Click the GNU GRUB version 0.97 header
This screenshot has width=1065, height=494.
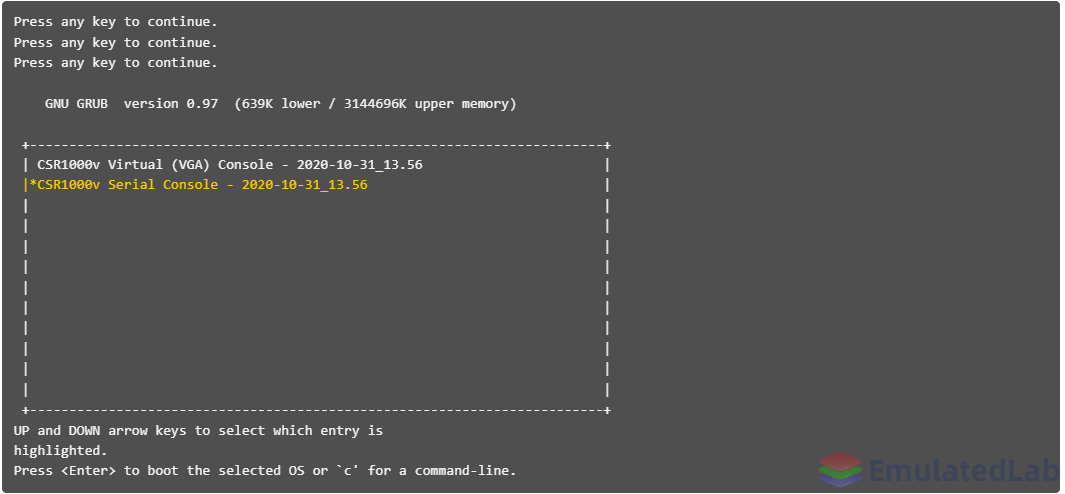click(132, 104)
